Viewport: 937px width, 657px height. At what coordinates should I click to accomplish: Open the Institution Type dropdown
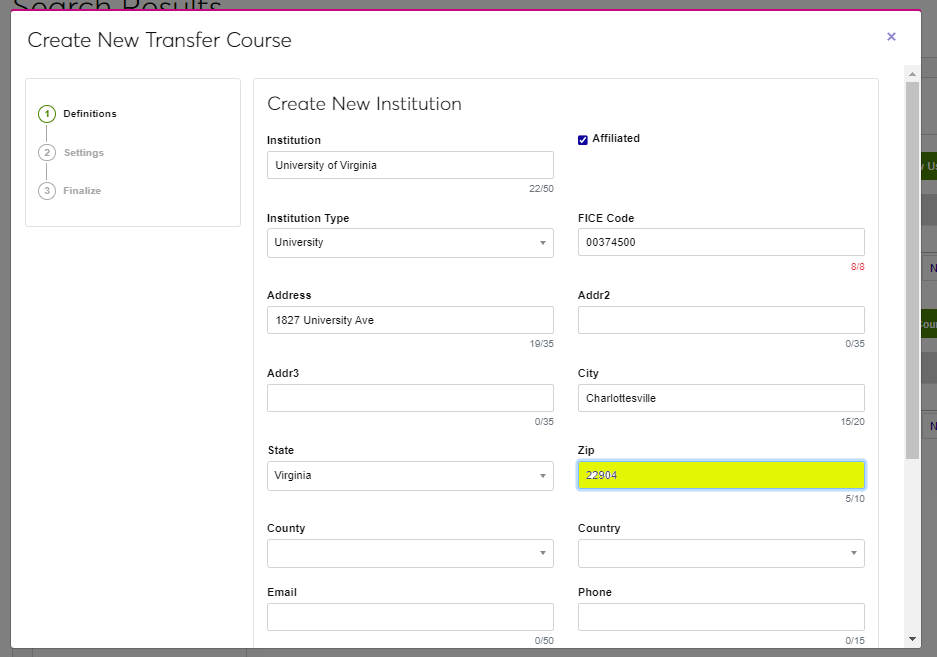pos(410,243)
